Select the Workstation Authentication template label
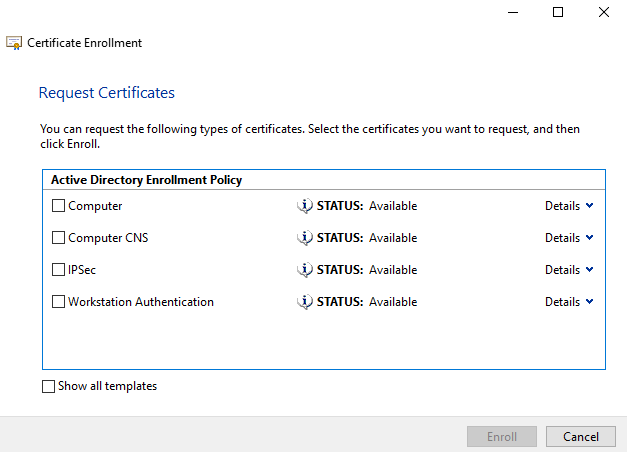 tap(141, 302)
